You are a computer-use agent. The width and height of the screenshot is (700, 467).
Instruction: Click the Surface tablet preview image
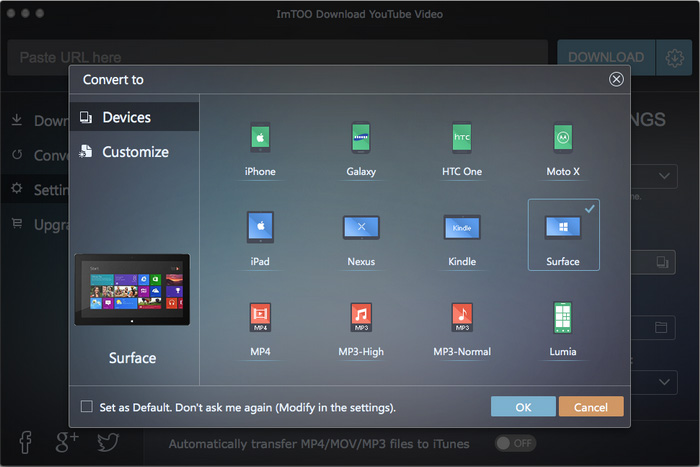tap(132, 289)
